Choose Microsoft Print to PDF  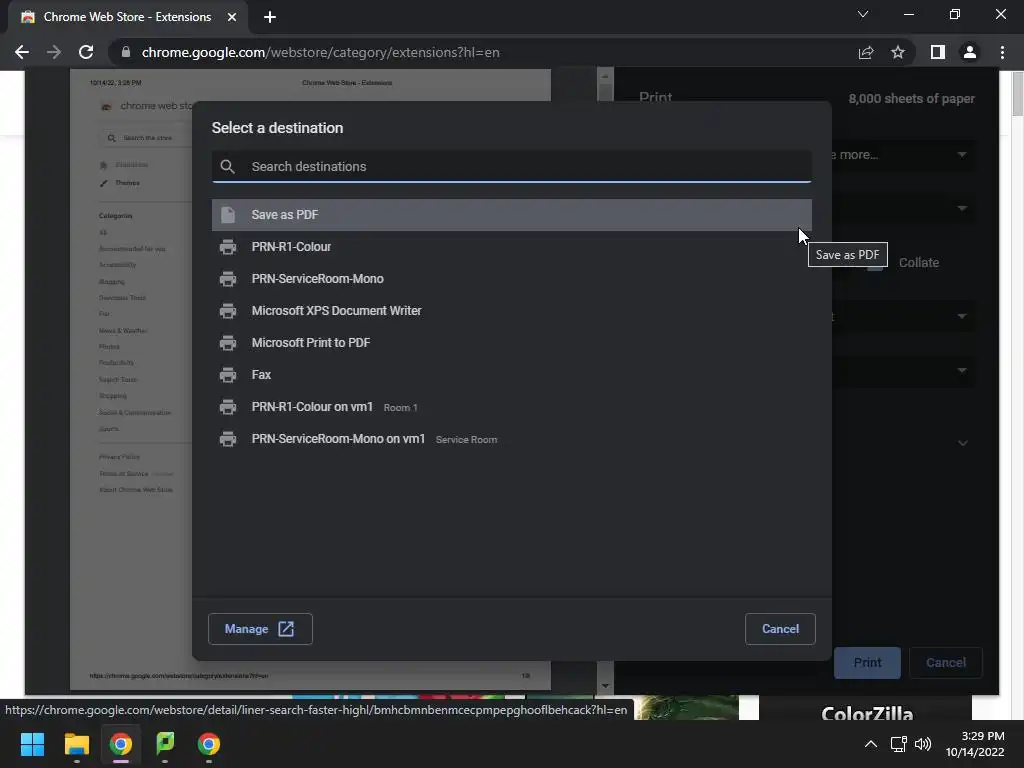[511, 343]
